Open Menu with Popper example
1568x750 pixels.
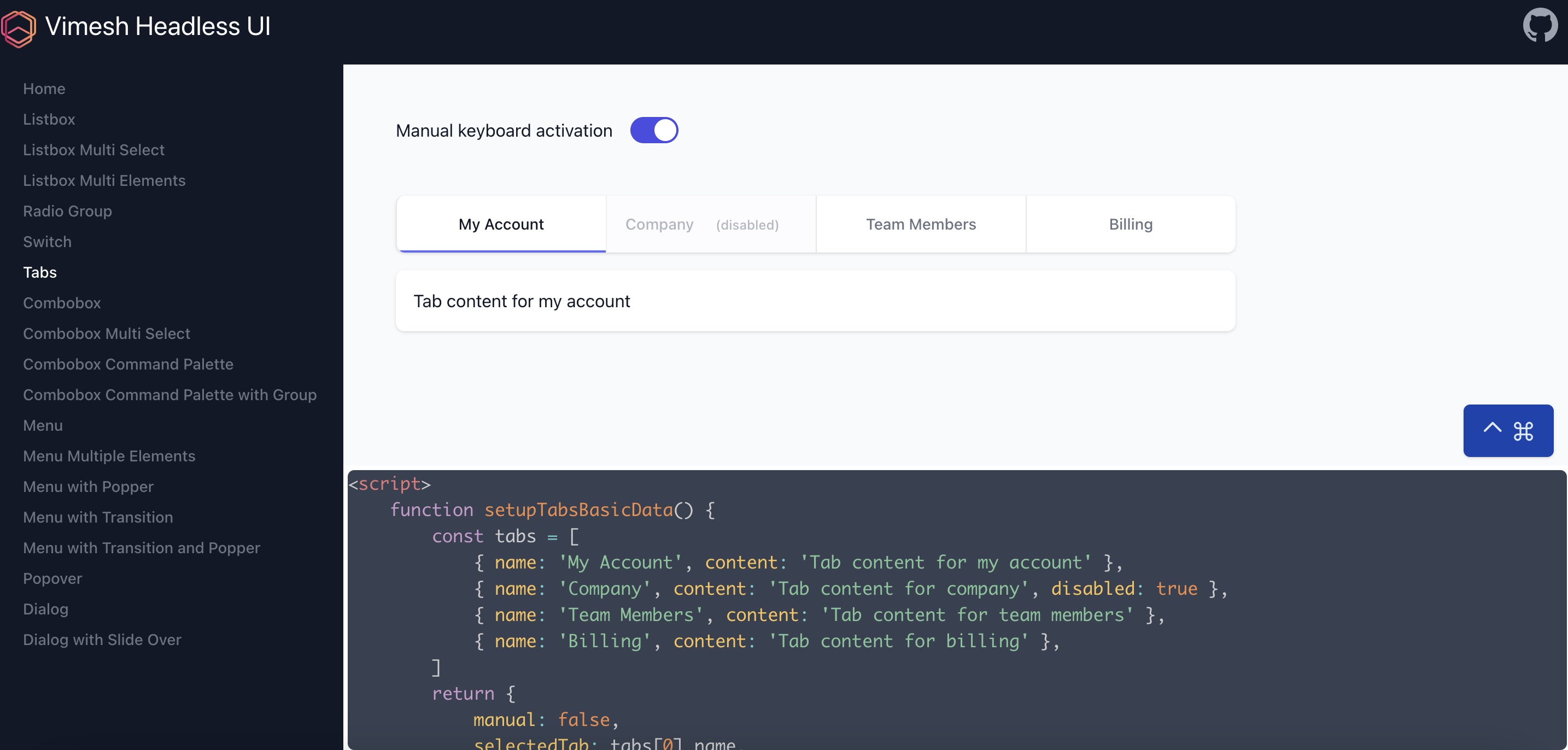click(x=88, y=487)
